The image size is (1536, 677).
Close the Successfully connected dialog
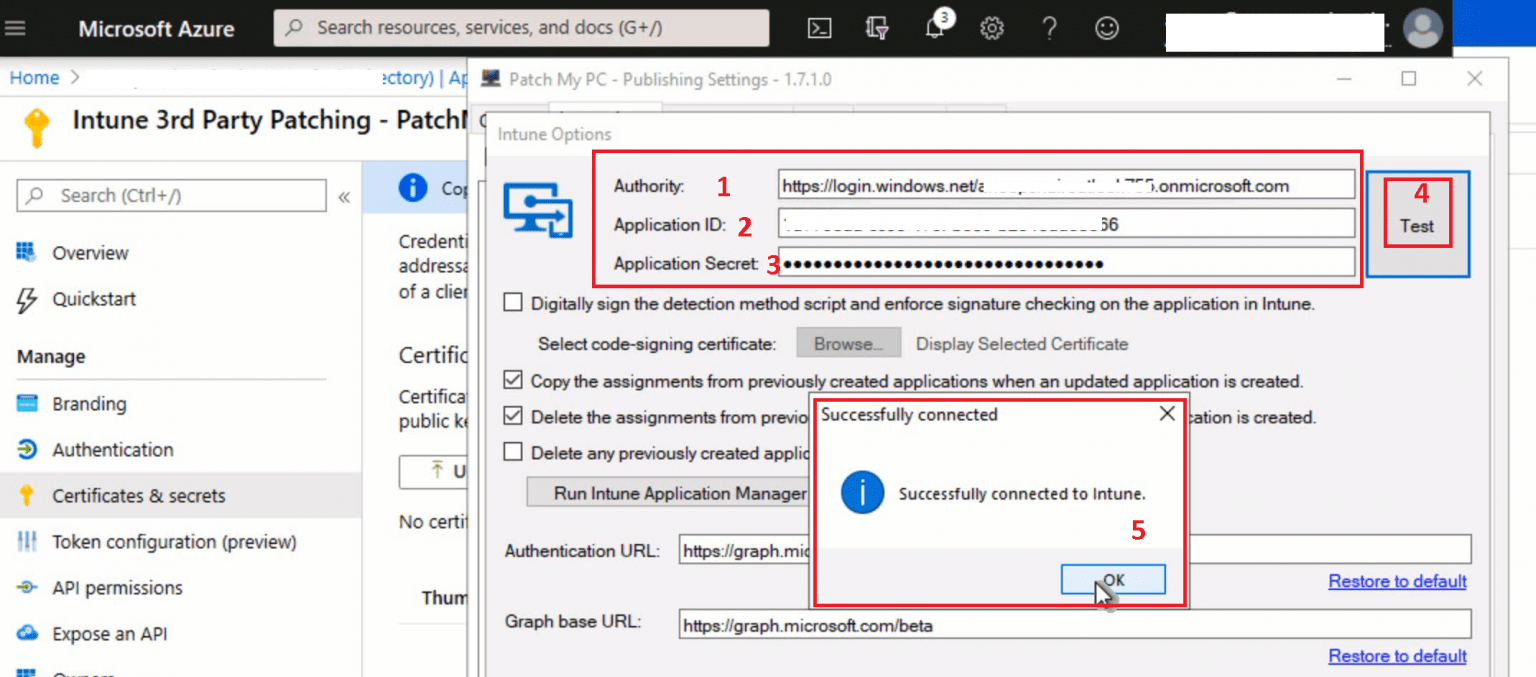(1166, 414)
